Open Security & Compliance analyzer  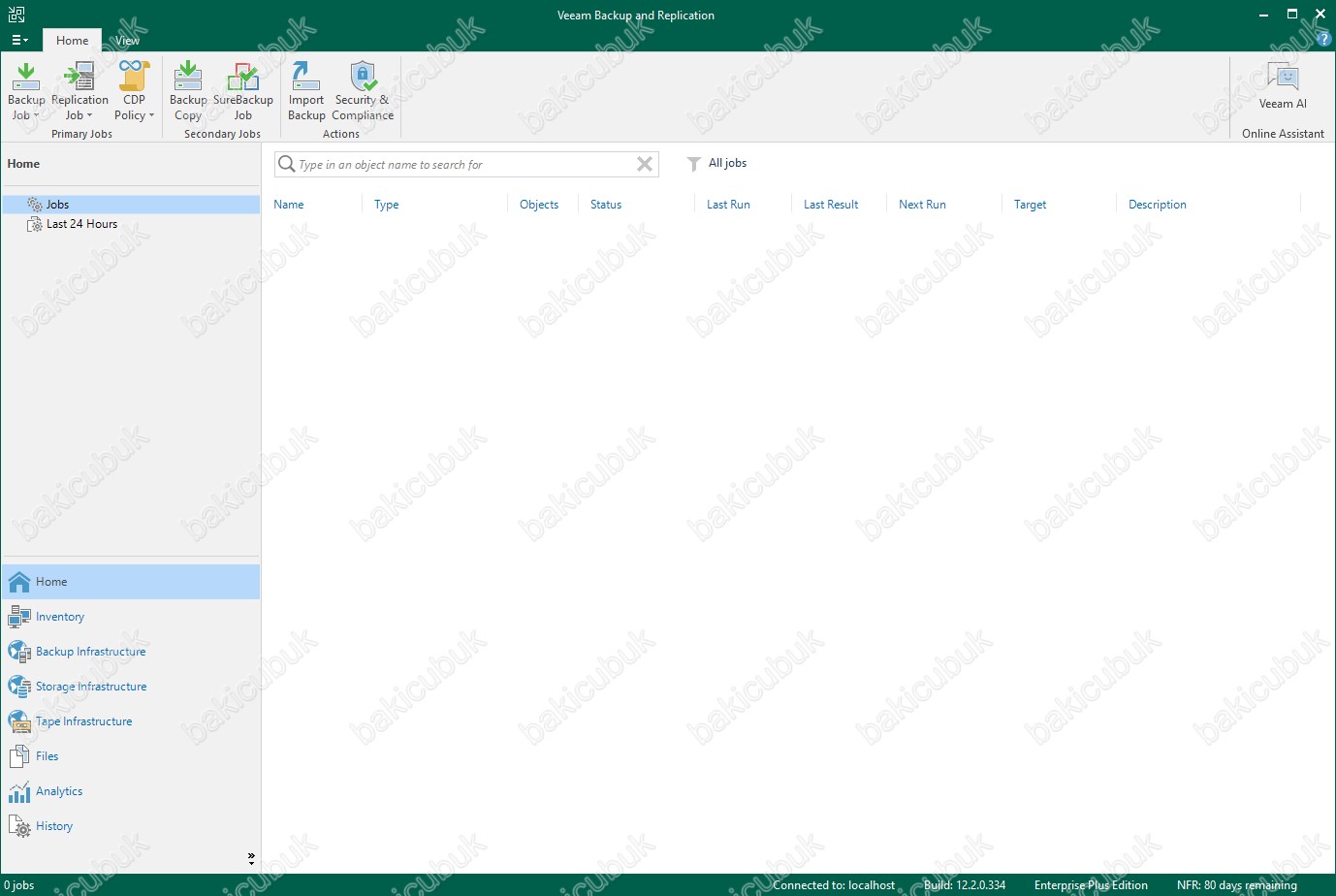(363, 90)
